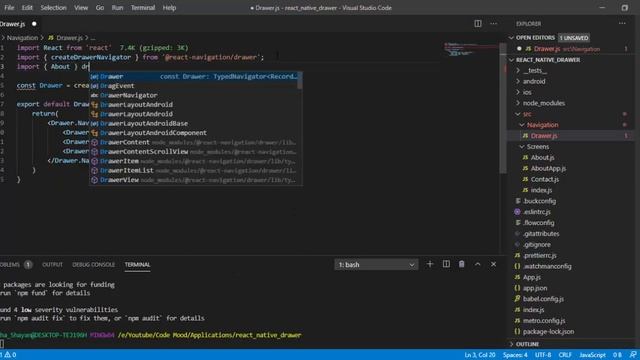Open App.js in the explorer

531,277
